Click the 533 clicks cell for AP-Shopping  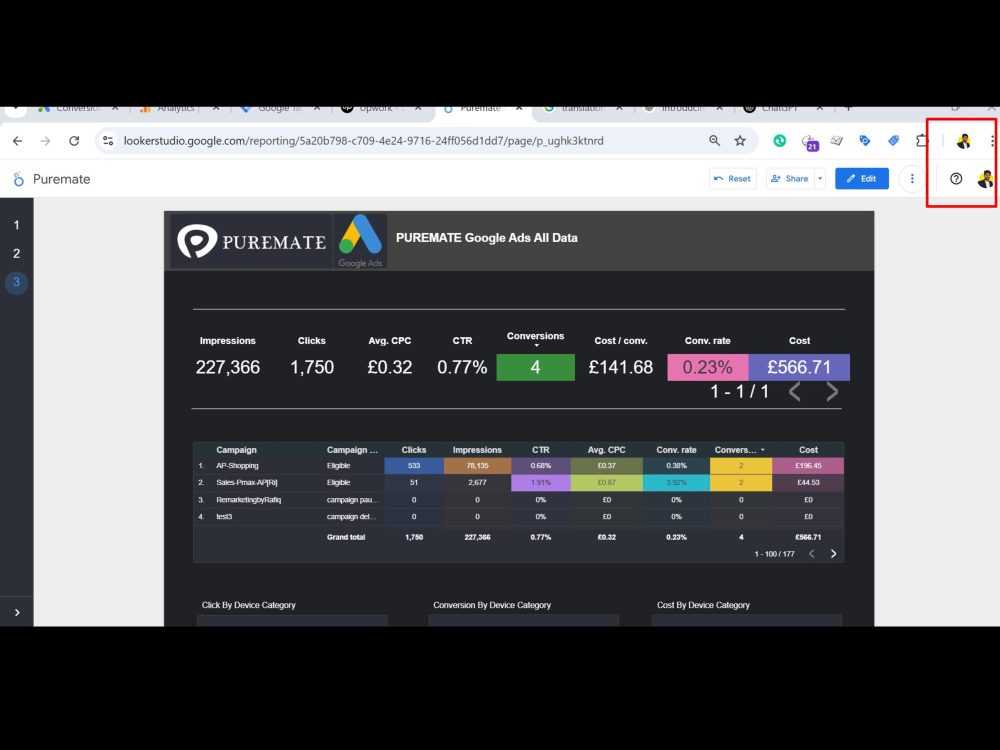pos(414,466)
